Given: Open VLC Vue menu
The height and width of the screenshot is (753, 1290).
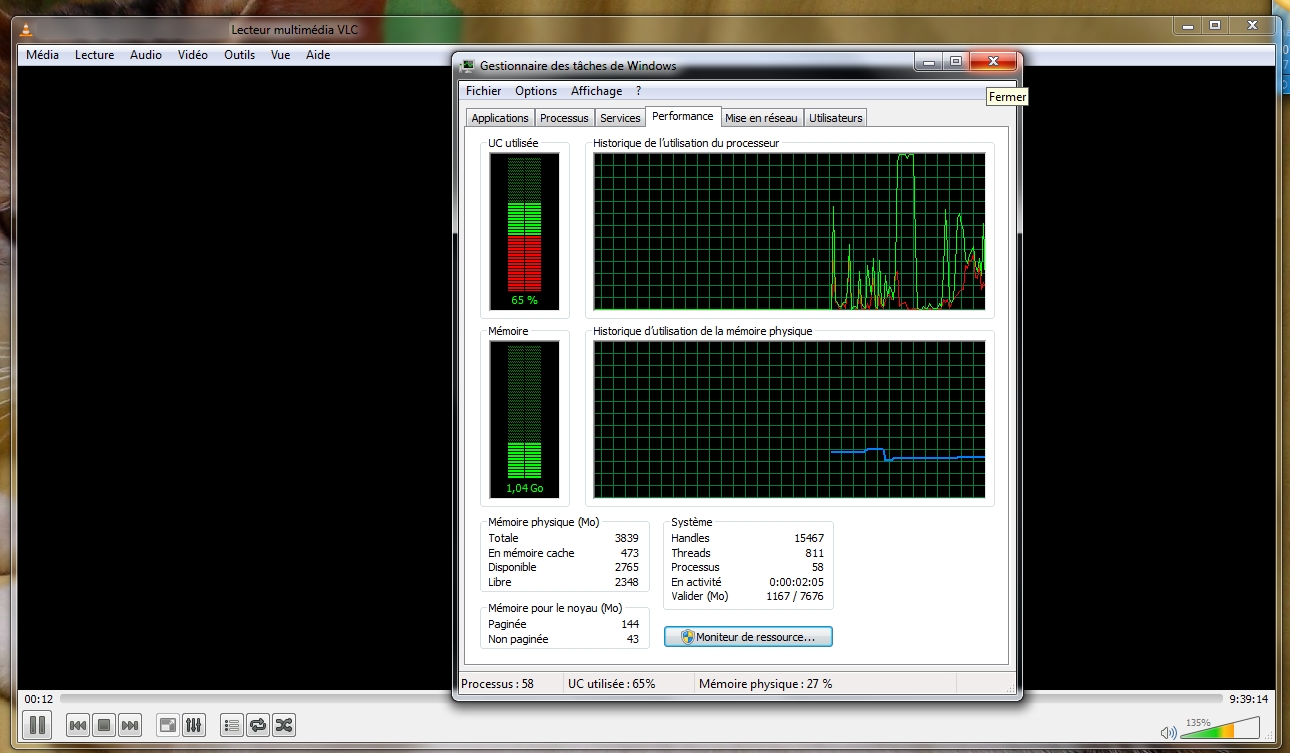Looking at the screenshot, I should [280, 55].
